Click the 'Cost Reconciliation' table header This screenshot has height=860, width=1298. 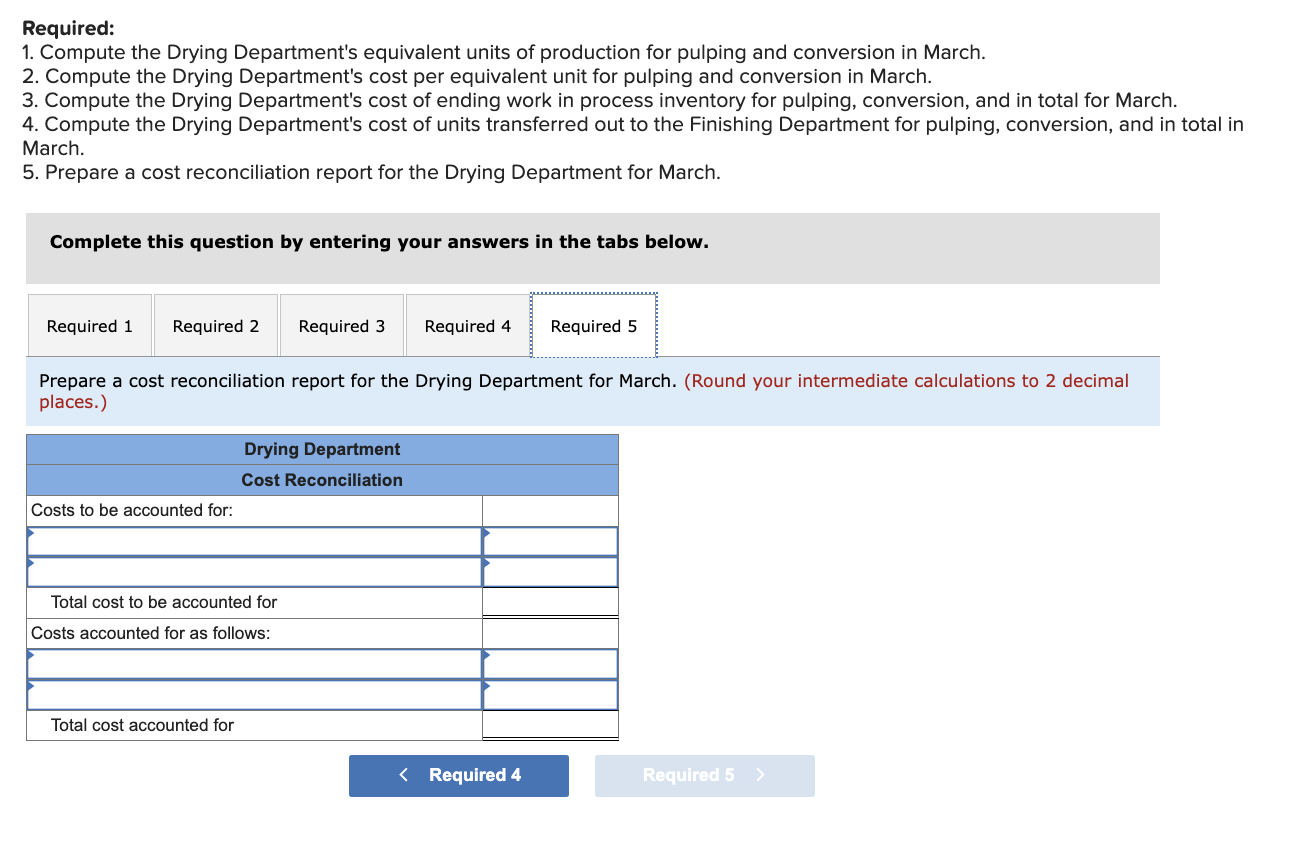tap(322, 480)
